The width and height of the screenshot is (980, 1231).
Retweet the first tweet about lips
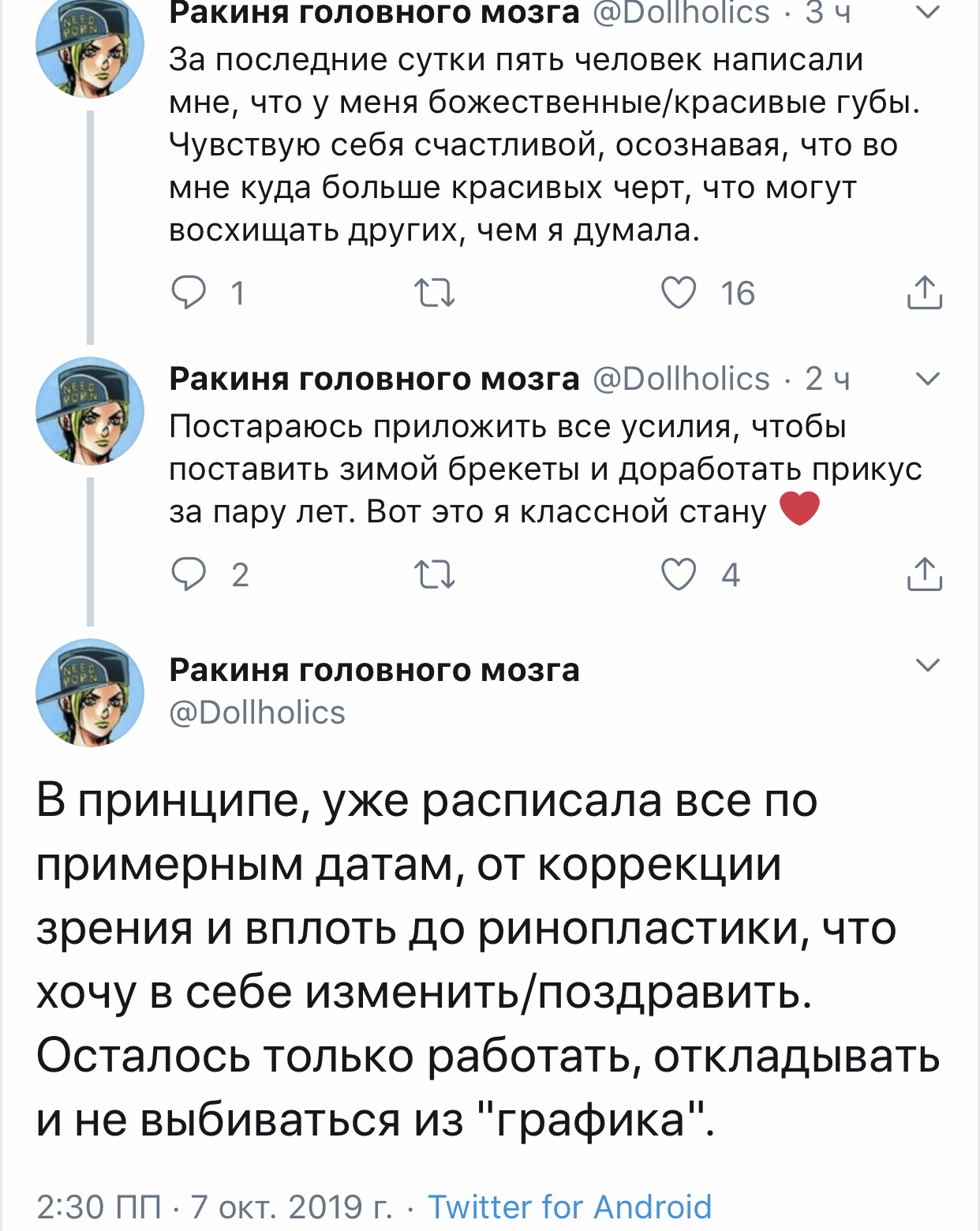pos(435,293)
